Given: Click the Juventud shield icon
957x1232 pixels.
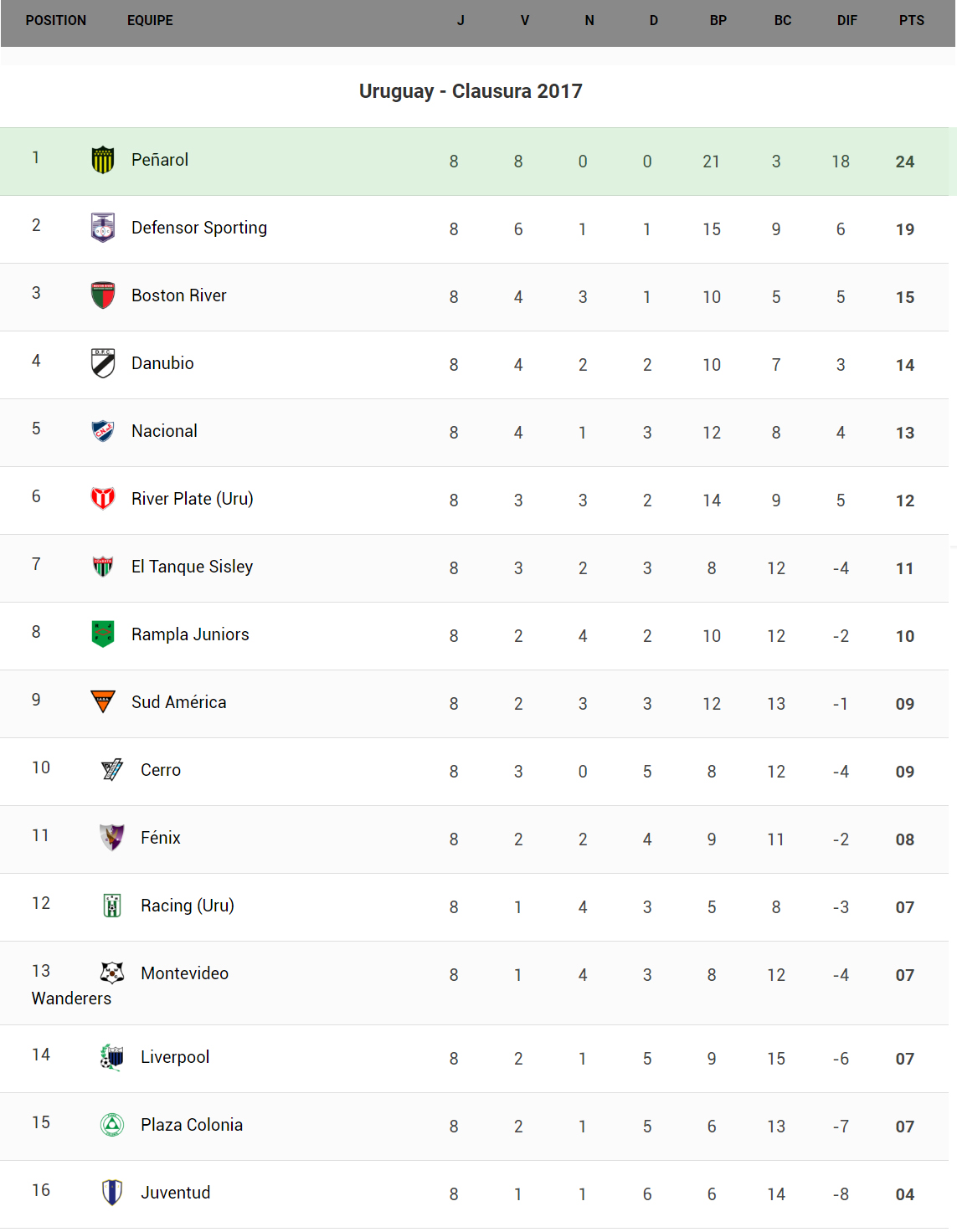Looking at the screenshot, I should click(x=112, y=1192).
